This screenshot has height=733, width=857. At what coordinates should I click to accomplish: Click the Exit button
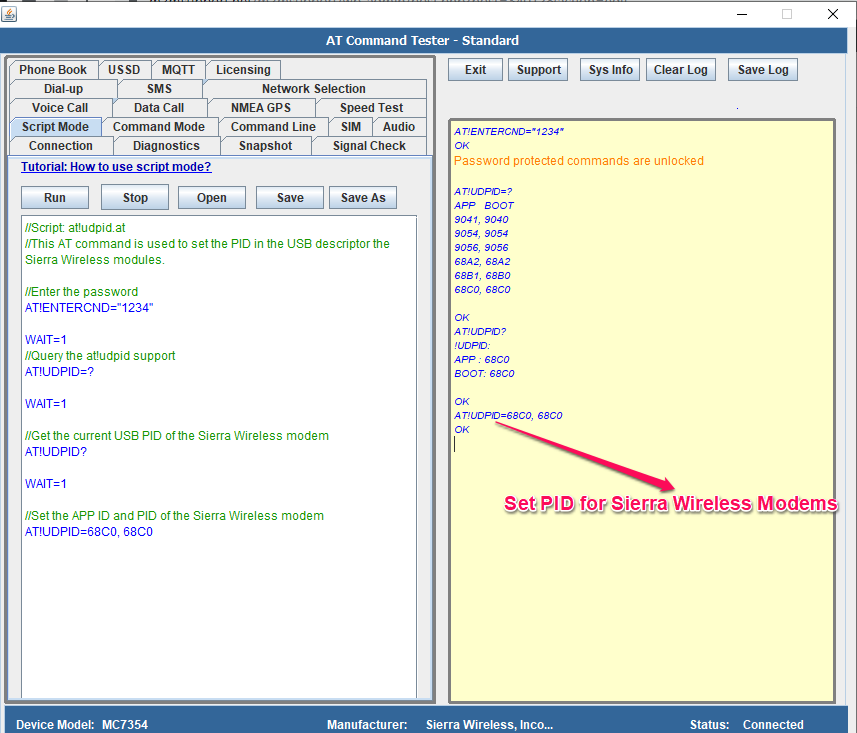476,69
